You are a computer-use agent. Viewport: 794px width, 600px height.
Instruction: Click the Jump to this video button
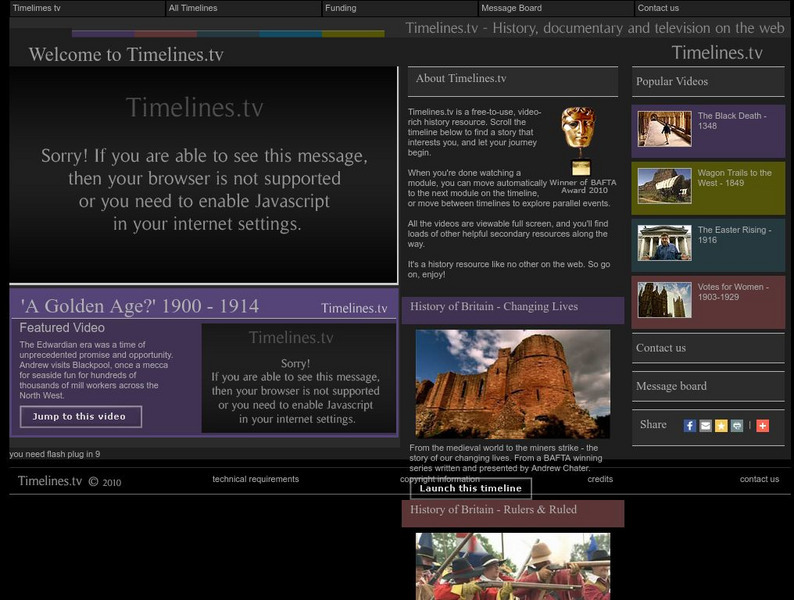[81, 417]
